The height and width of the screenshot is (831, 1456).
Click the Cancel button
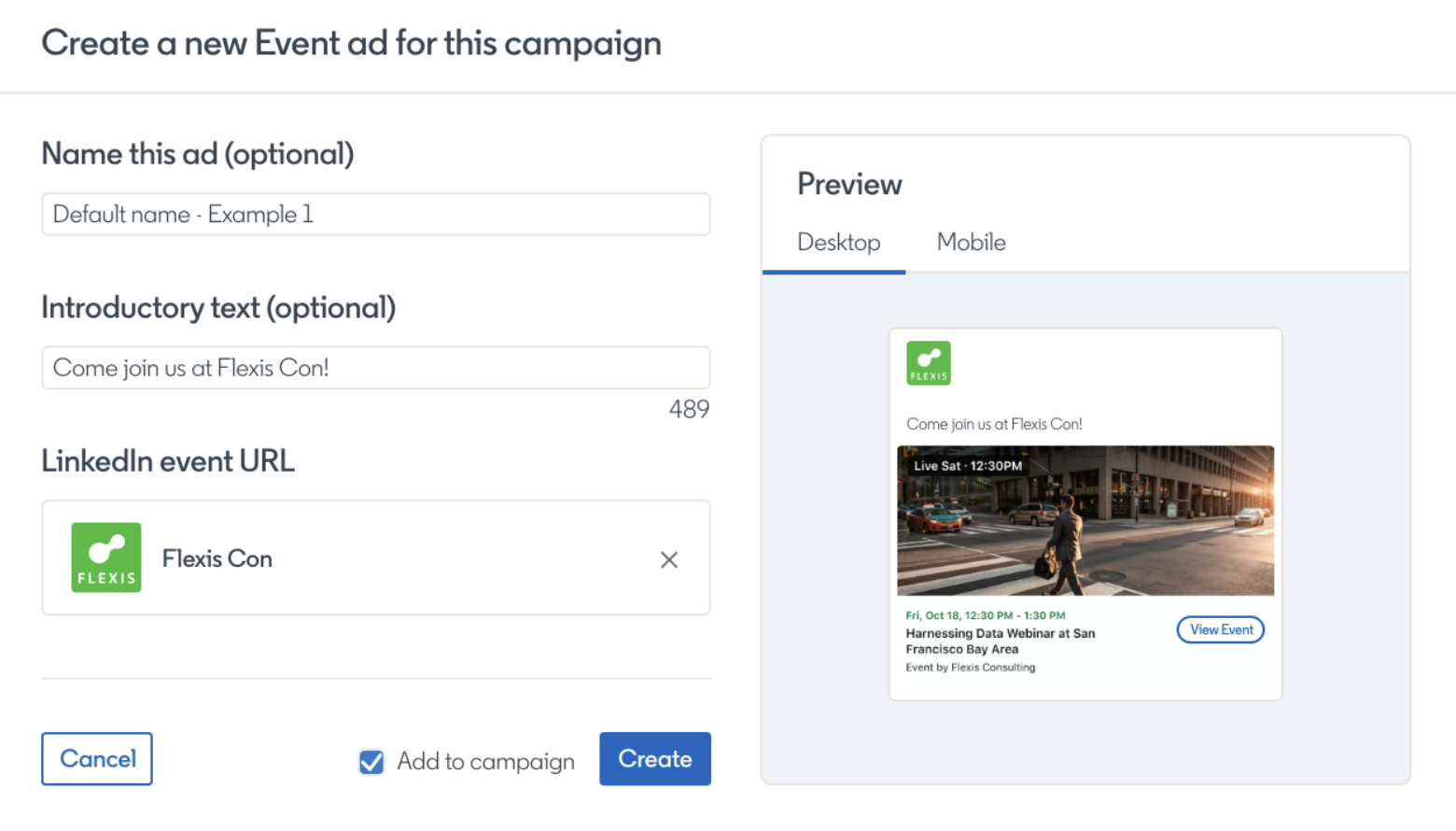coord(97,759)
